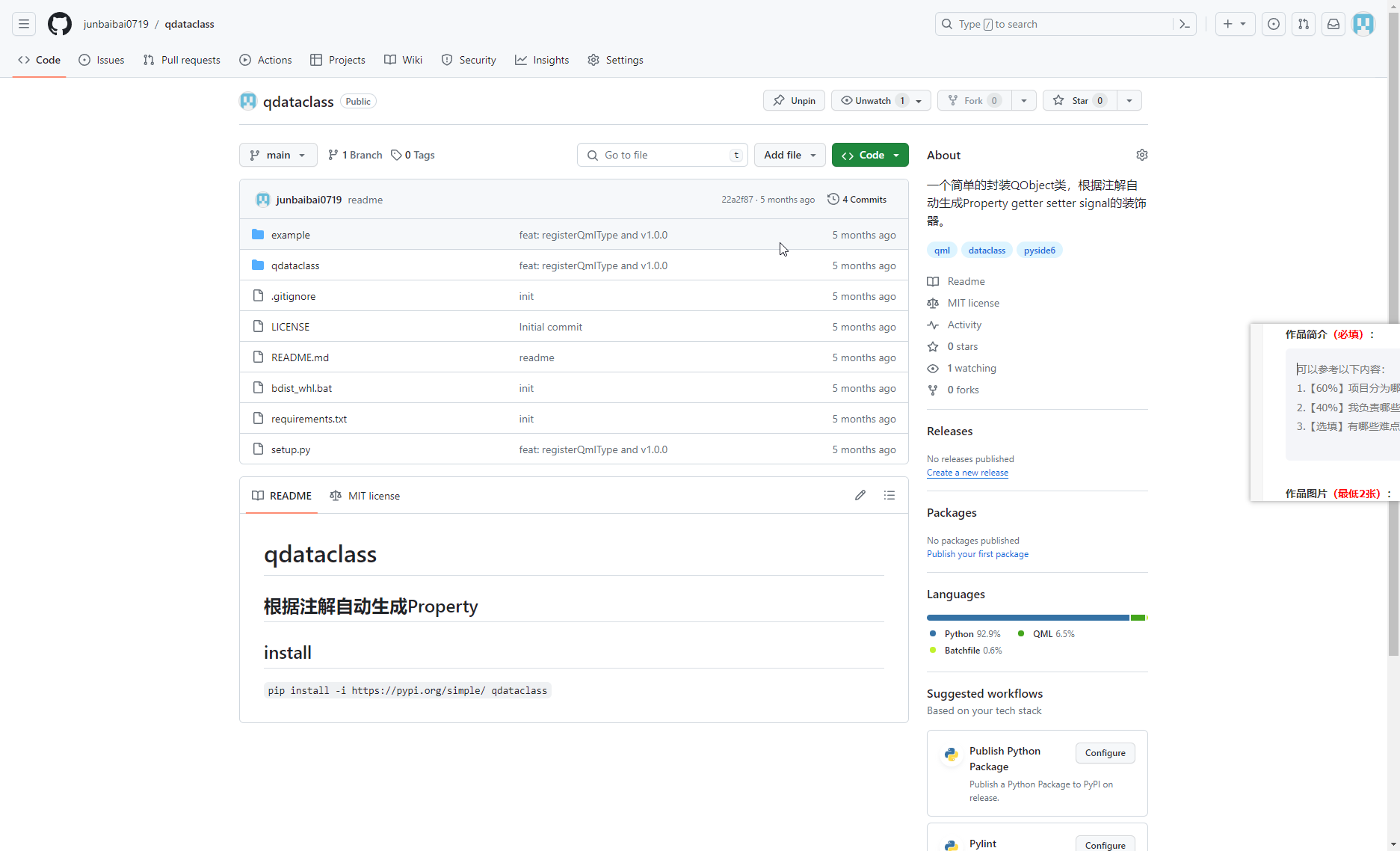The height and width of the screenshot is (851, 1400).
Task: Open the green Code dropdown
Action: (x=870, y=155)
